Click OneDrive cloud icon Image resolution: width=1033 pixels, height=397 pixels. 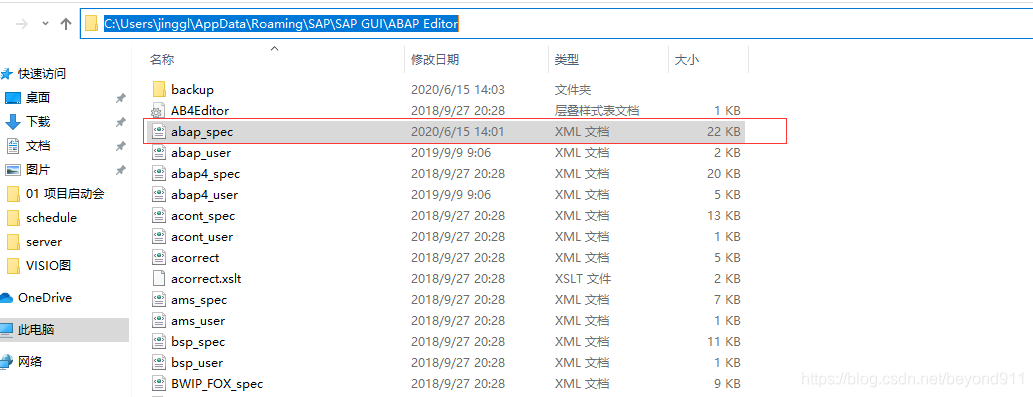pos(6,298)
